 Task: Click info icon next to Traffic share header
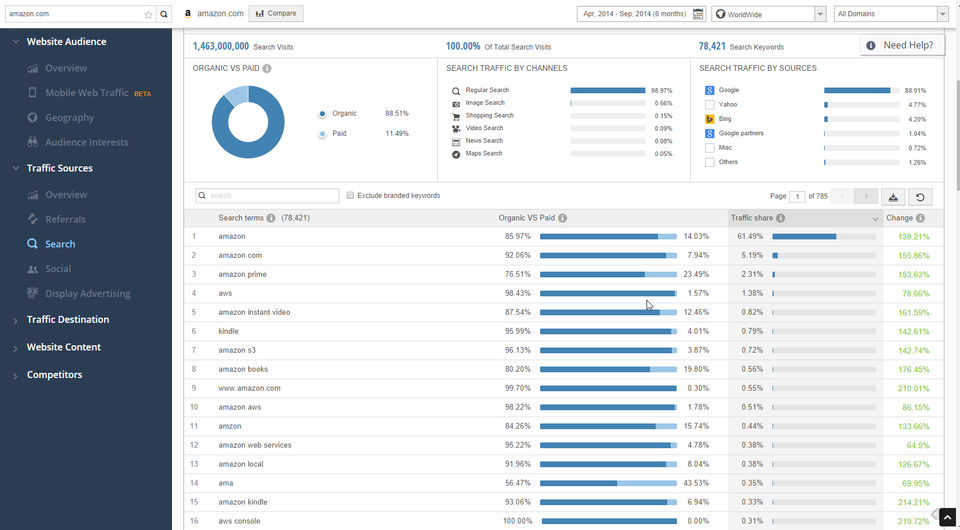click(781, 218)
